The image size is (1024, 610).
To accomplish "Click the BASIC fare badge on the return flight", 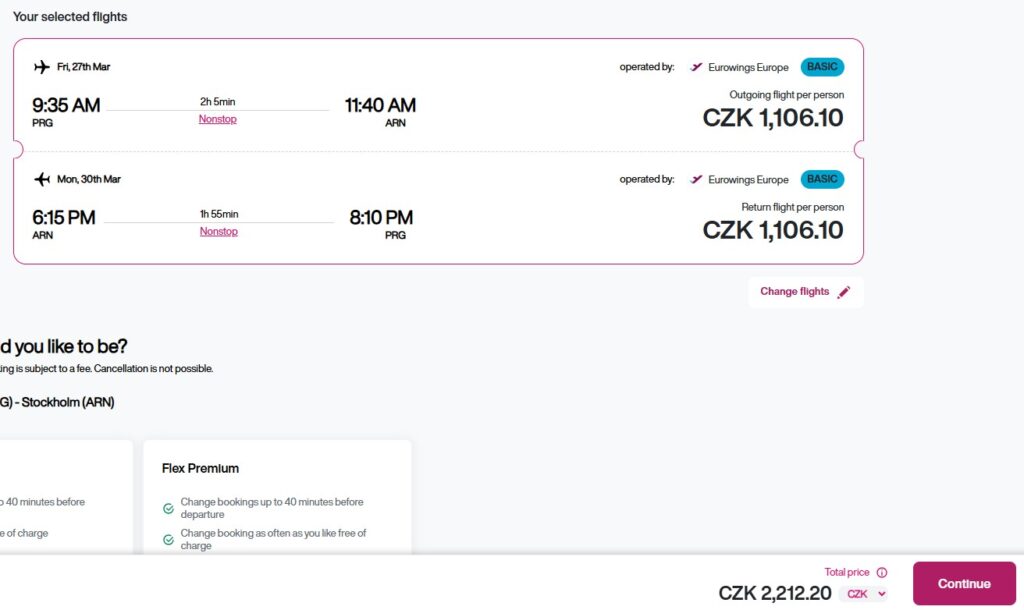I will tap(822, 179).
